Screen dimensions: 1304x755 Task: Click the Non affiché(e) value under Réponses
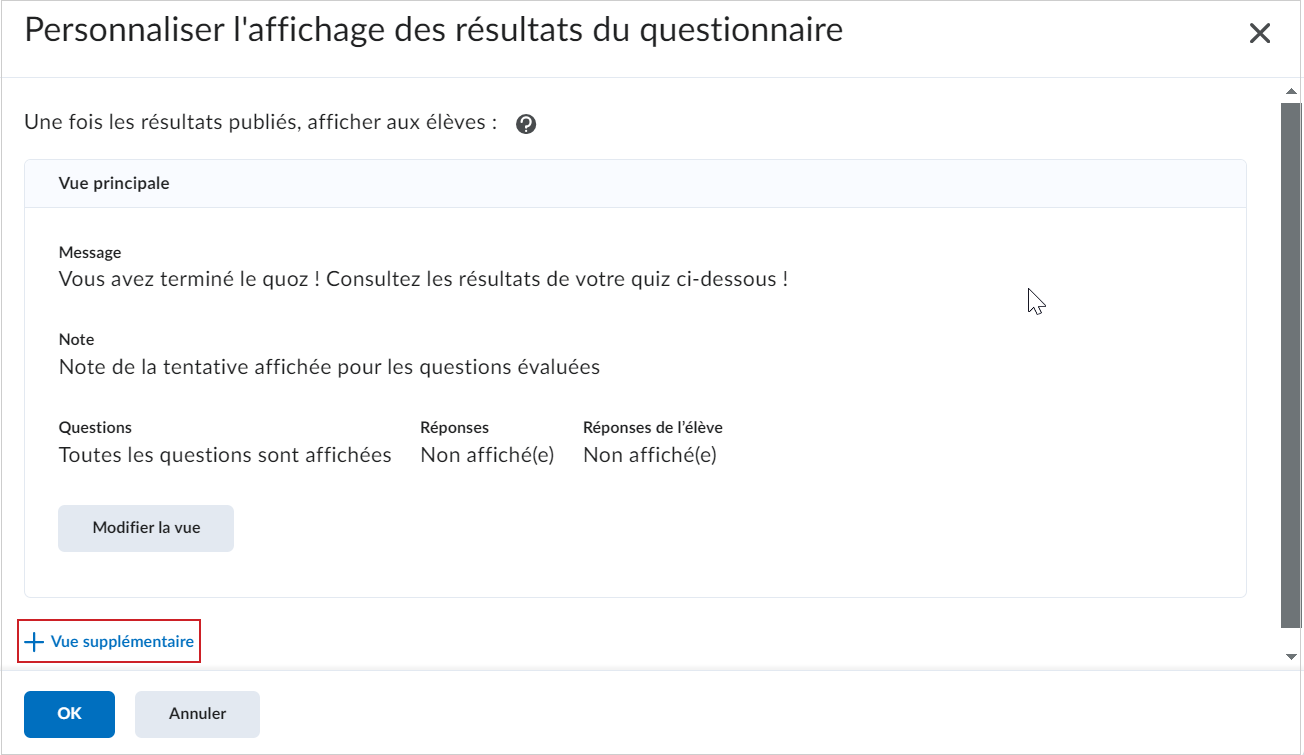point(487,455)
